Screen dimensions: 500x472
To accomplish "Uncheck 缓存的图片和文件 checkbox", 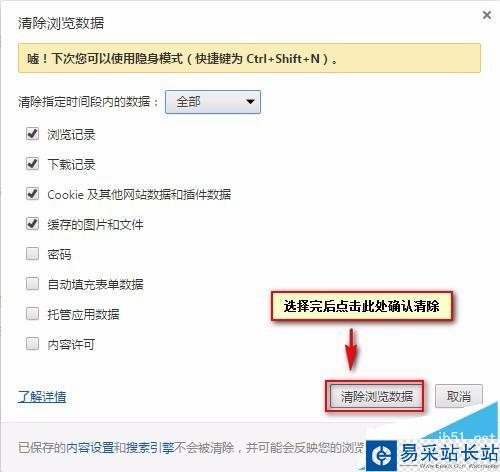I will [32, 224].
